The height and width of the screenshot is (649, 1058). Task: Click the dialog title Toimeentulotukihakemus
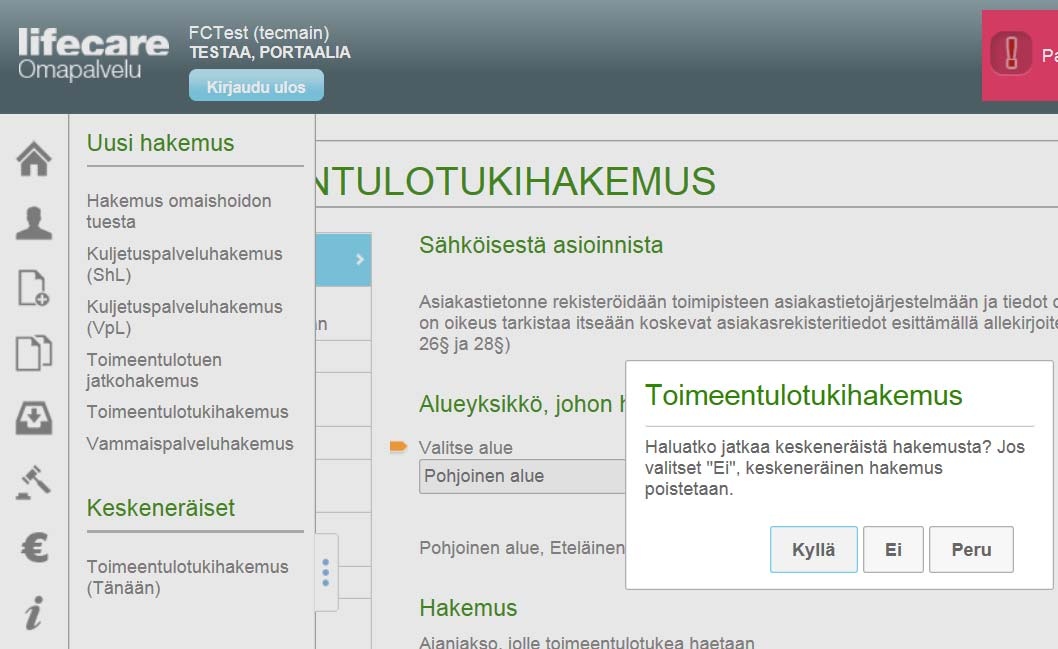804,395
